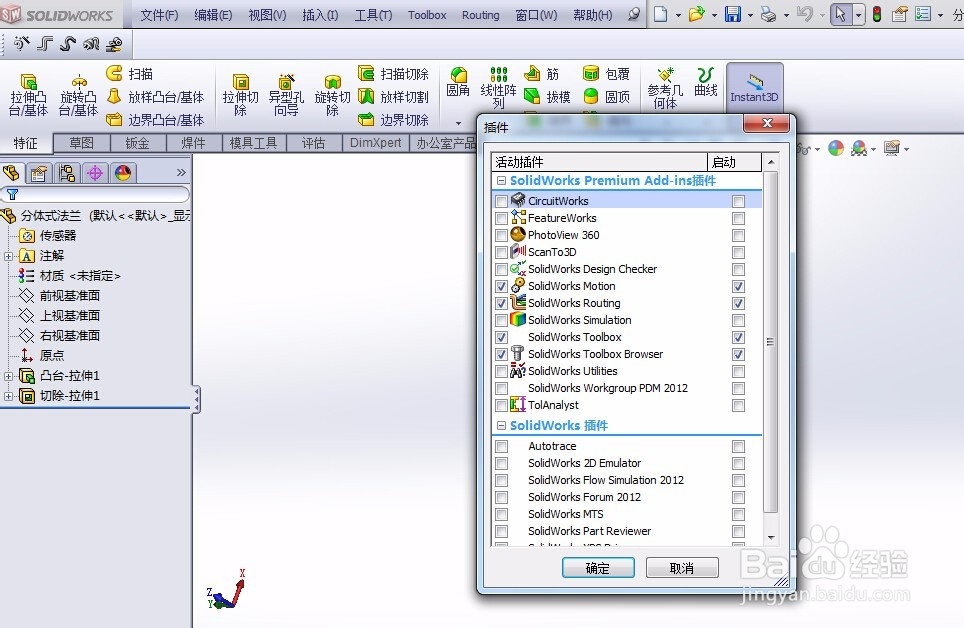This screenshot has width=964, height=628.
Task: Close the 插件 add-ins dialog
Action: pyautogui.click(x=767, y=123)
